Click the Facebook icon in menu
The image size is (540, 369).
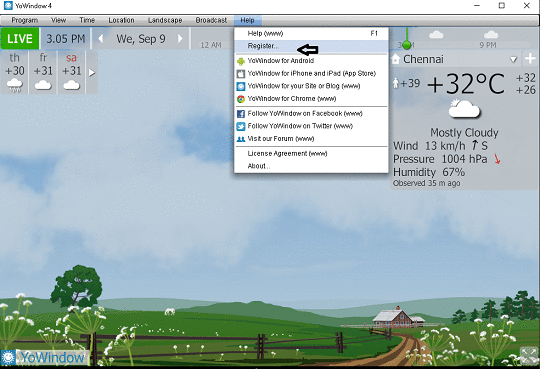[x=241, y=114]
